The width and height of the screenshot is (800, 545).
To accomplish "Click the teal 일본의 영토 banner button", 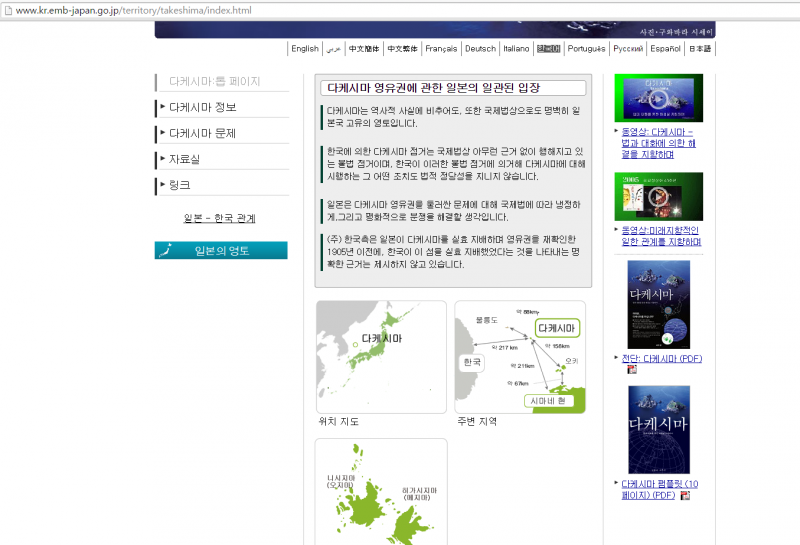I will click(x=221, y=250).
